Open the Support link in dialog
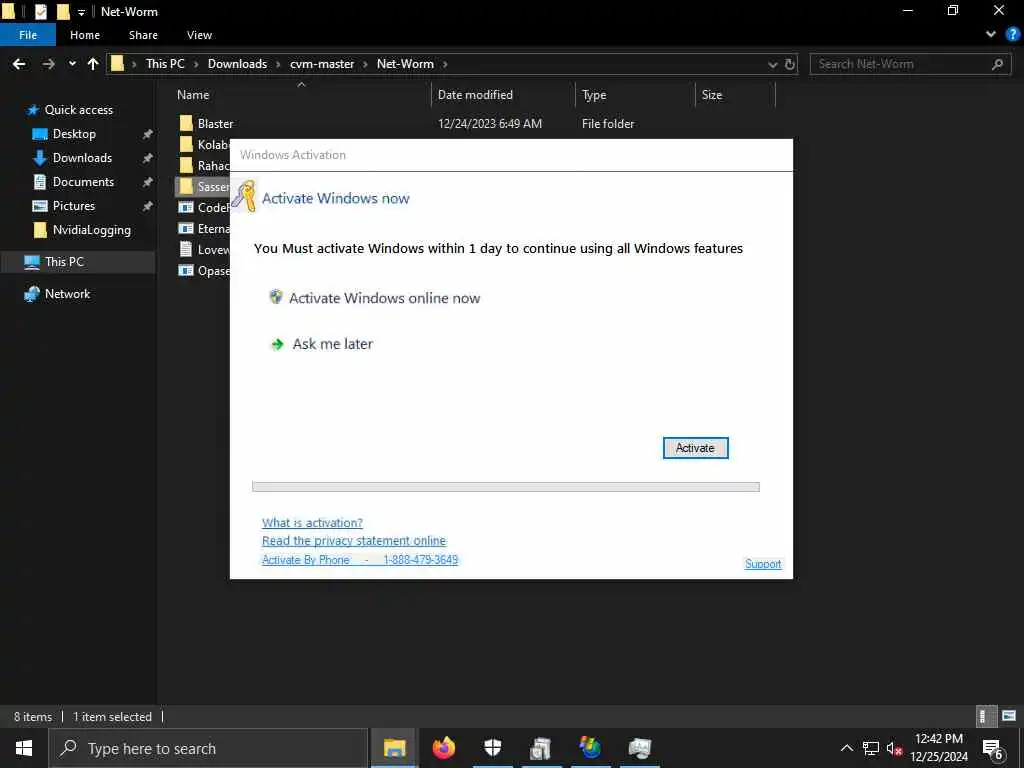This screenshot has width=1024, height=768. click(763, 564)
